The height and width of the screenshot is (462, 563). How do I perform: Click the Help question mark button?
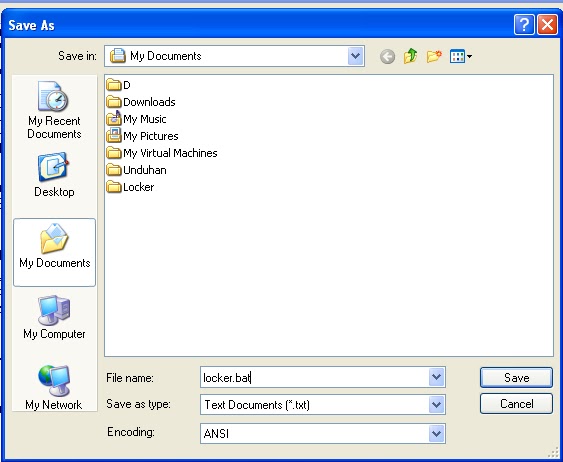click(x=524, y=25)
